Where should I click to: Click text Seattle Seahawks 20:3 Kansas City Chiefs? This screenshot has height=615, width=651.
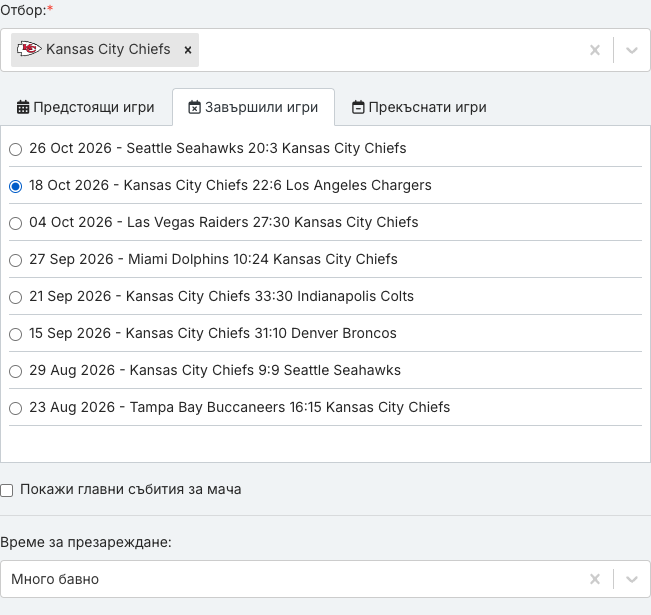point(266,148)
